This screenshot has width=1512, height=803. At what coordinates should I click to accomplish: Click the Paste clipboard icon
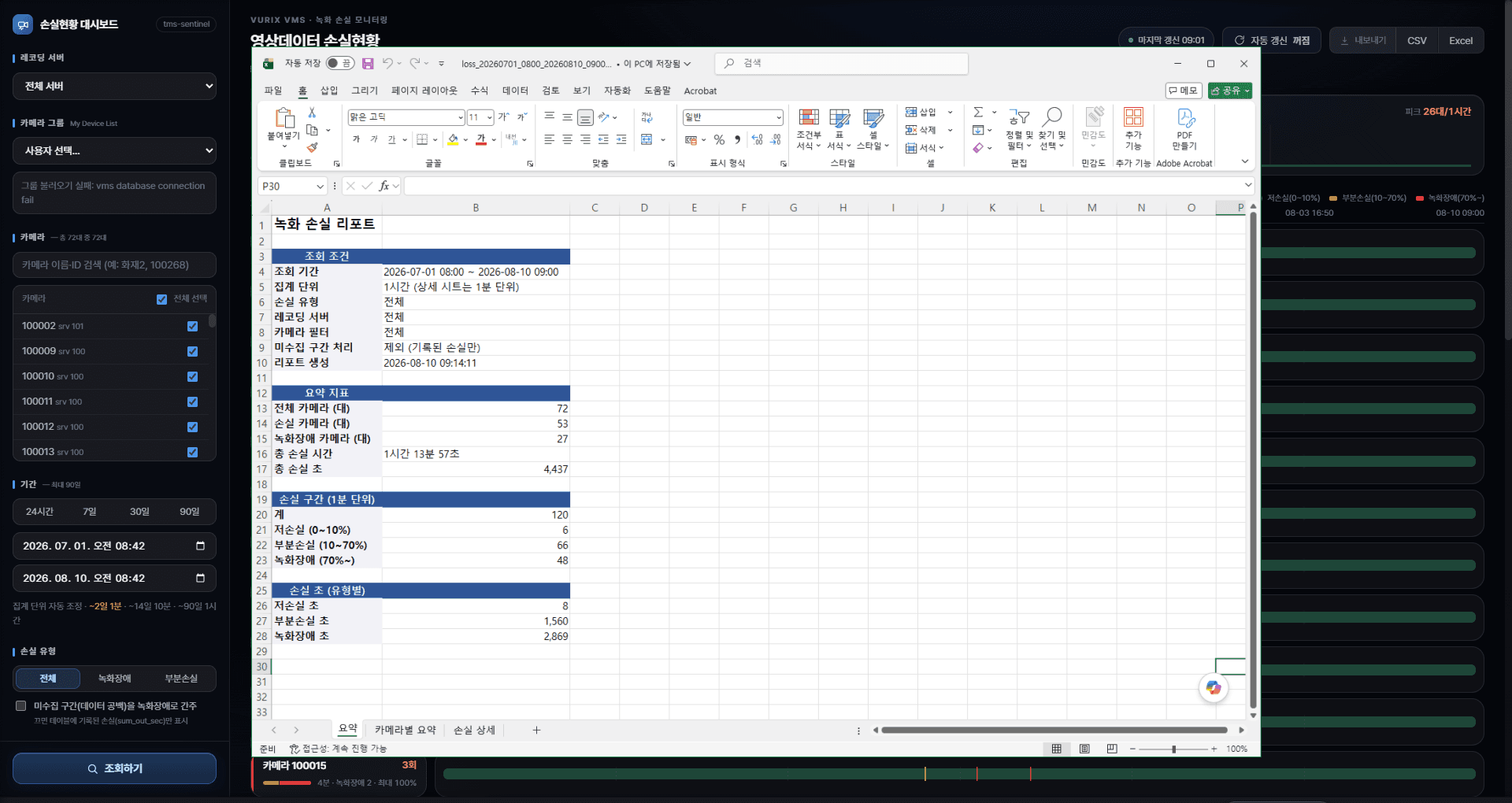pos(283,119)
